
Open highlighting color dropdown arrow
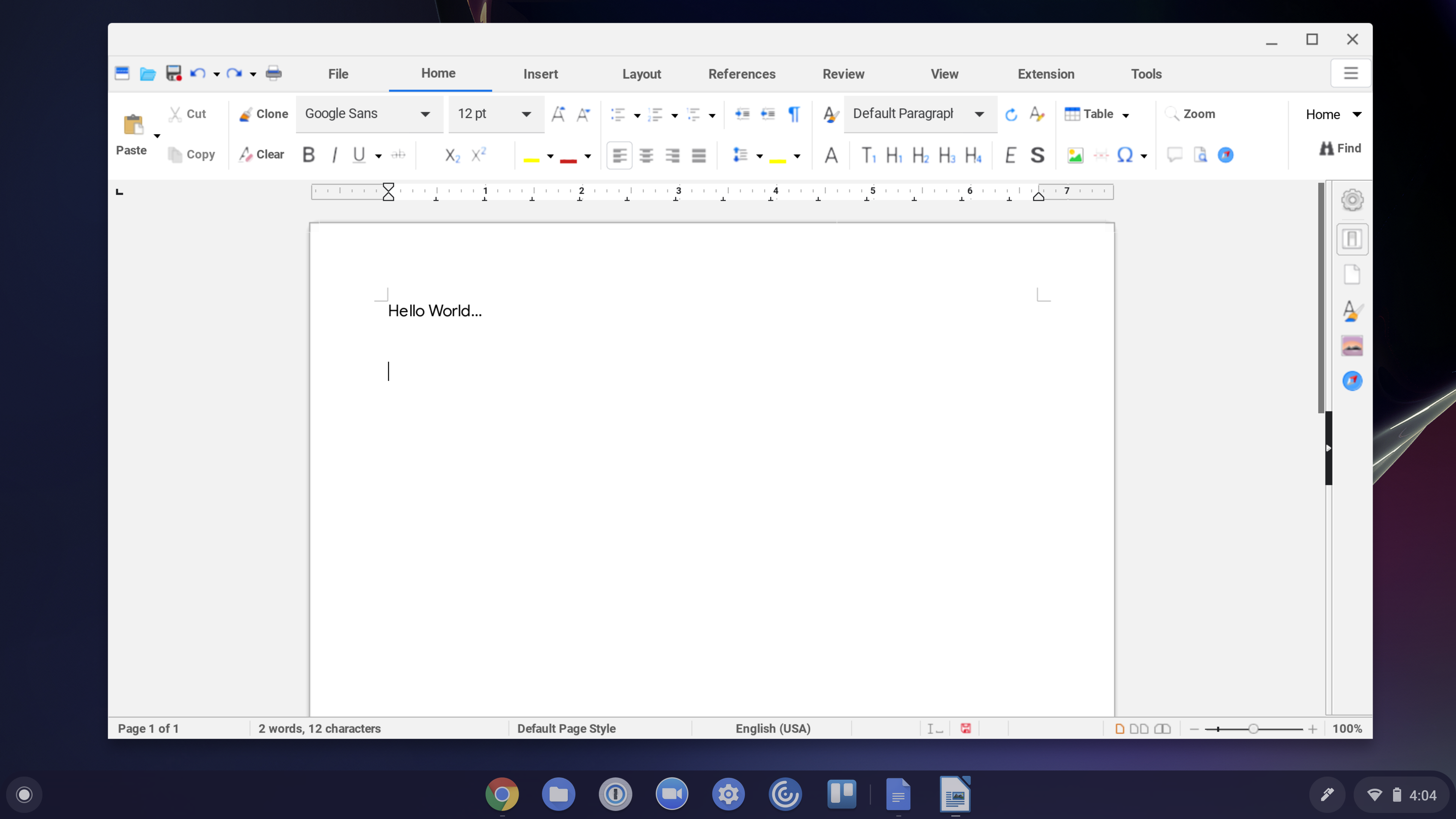point(550,156)
